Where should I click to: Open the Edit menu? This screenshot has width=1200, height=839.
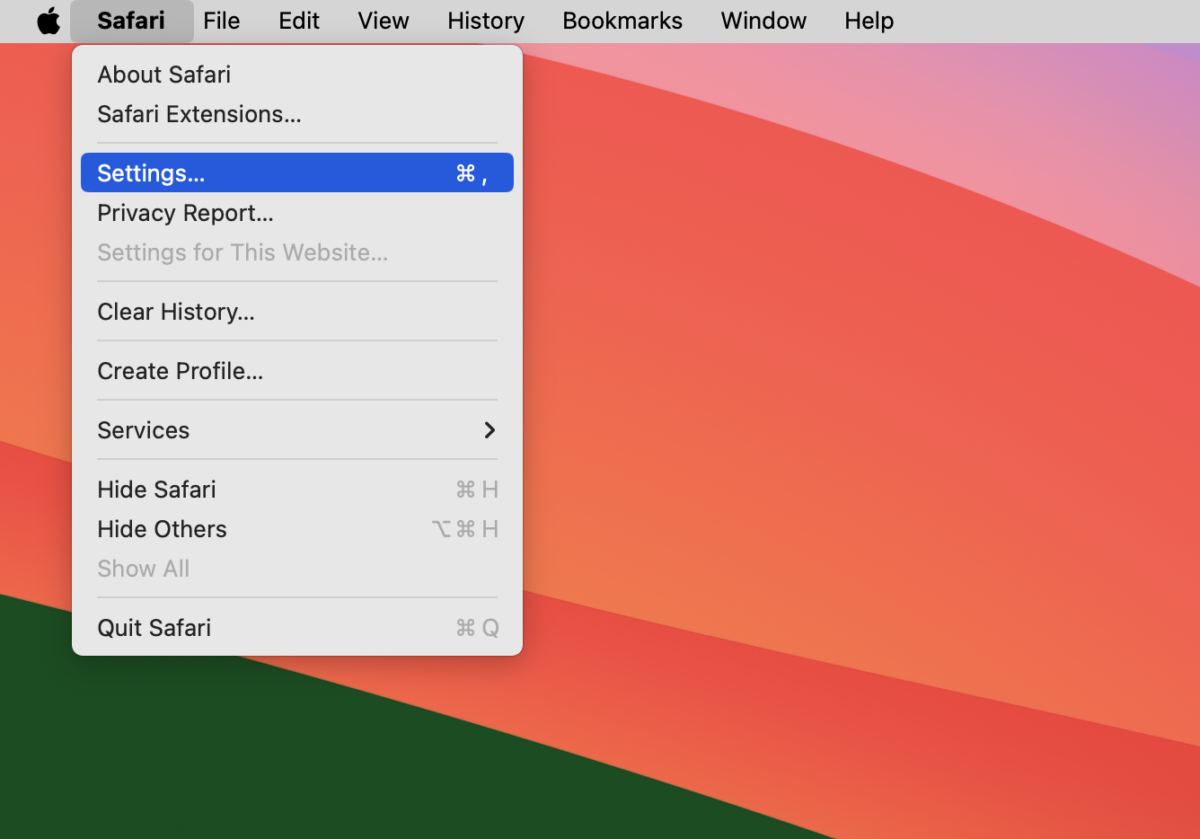[x=299, y=21]
